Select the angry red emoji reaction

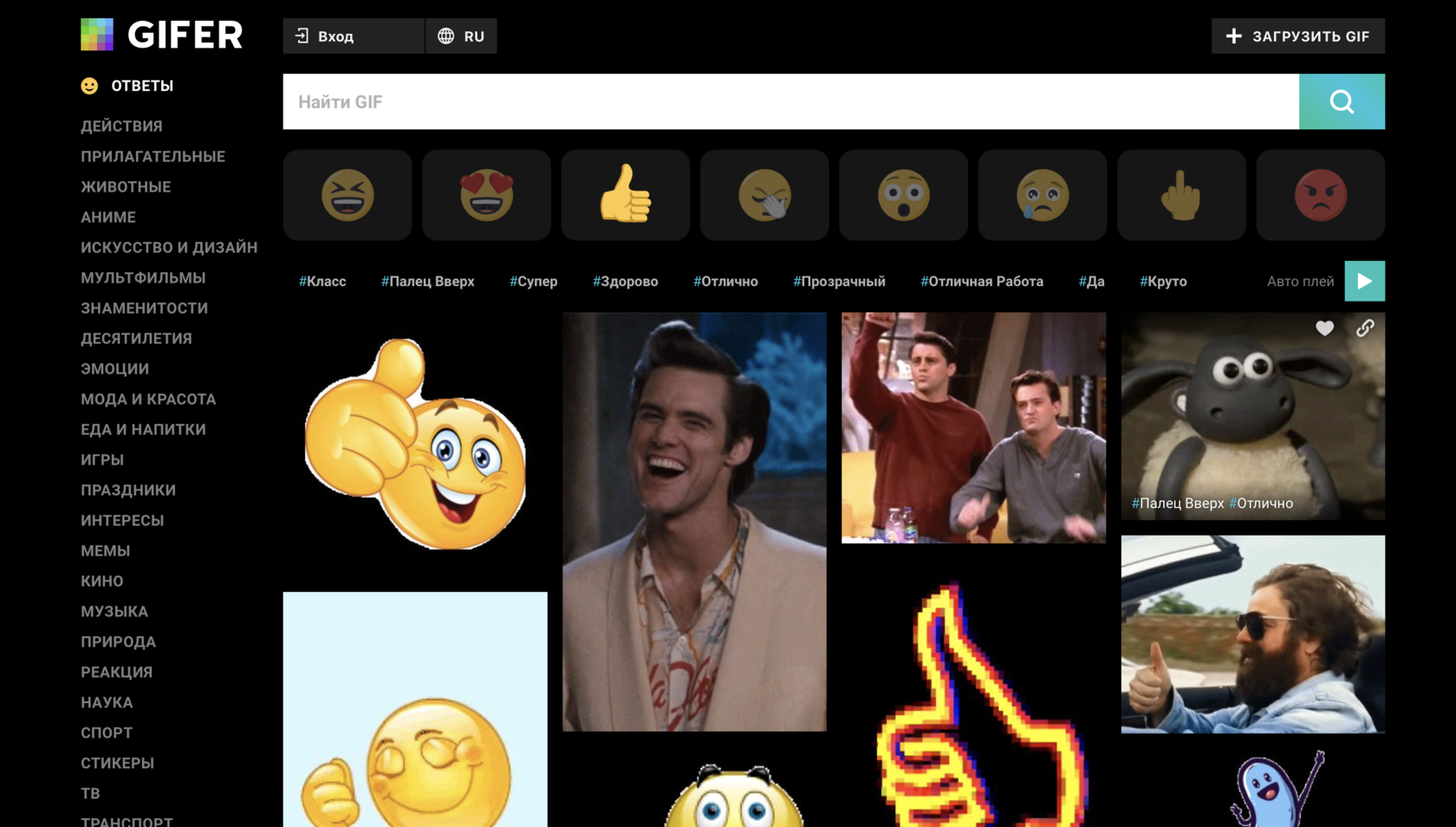click(1321, 195)
